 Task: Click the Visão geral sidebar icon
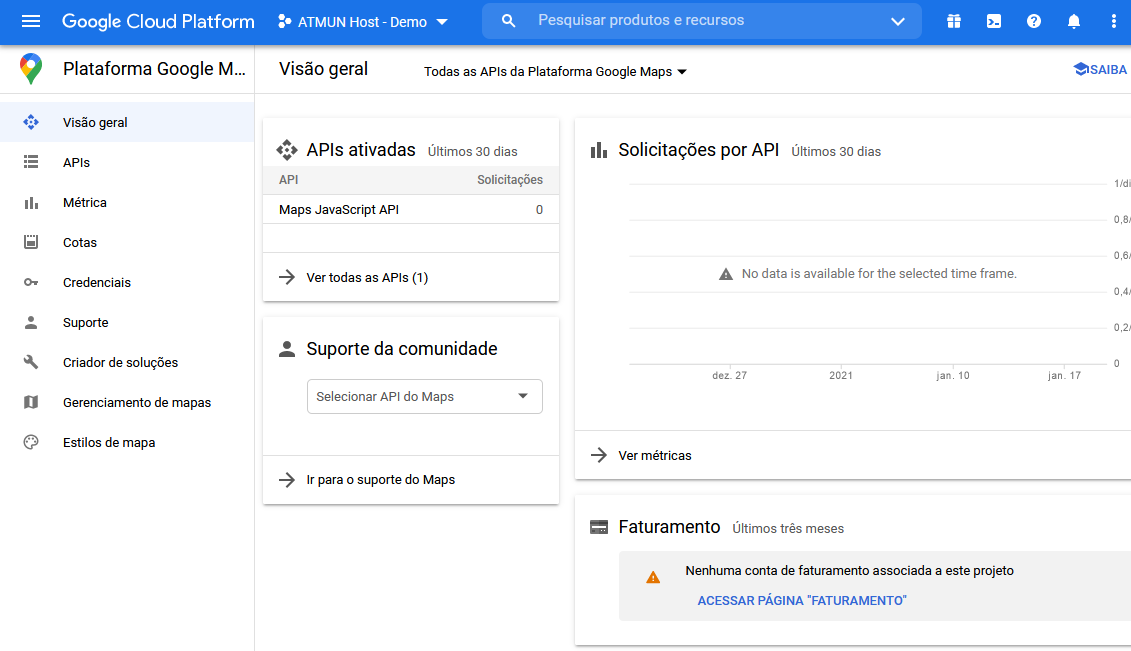(x=31, y=123)
